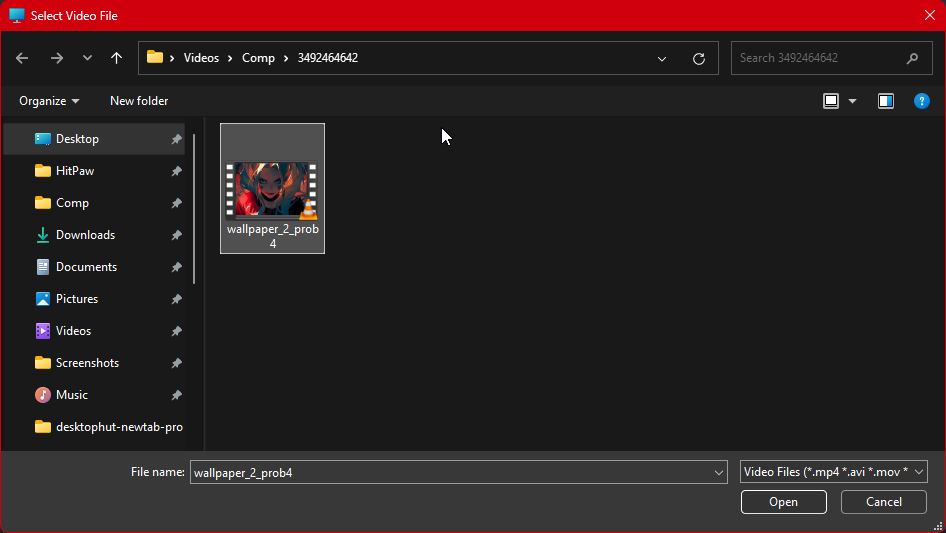This screenshot has width=946, height=533.
Task: Expand the file name suggestions dropdown
Action: click(718, 472)
